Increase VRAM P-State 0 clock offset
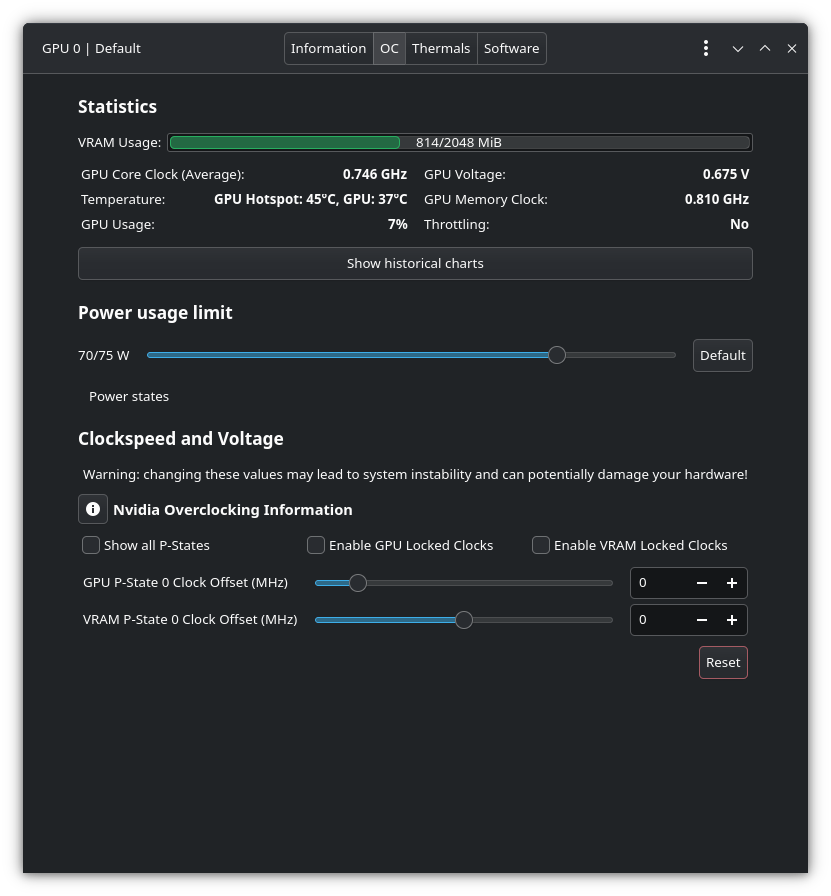 [x=732, y=620]
